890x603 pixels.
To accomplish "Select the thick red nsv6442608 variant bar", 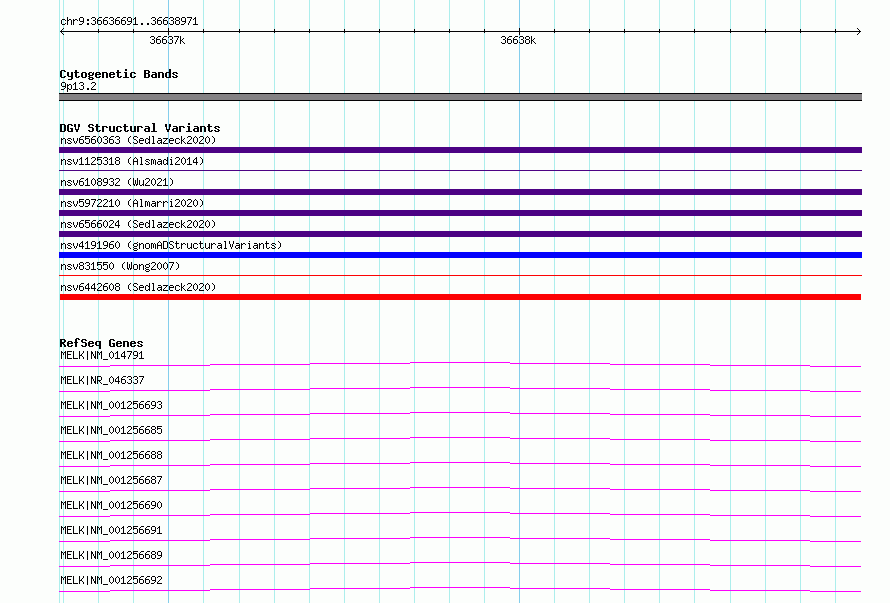I will pyautogui.click(x=460, y=297).
